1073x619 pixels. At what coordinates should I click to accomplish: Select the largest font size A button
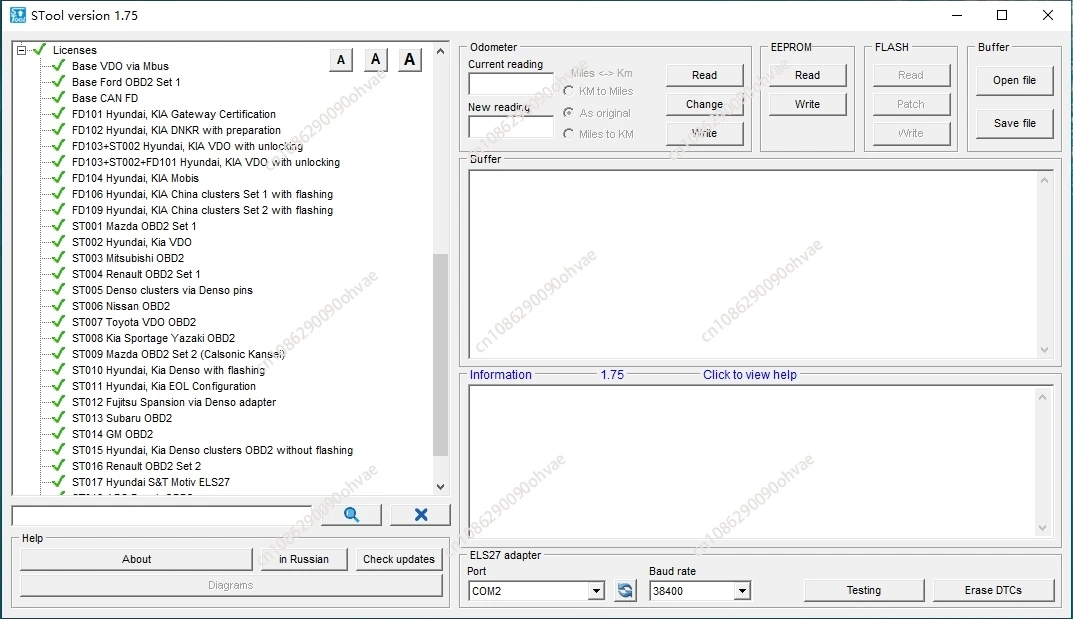pos(409,60)
